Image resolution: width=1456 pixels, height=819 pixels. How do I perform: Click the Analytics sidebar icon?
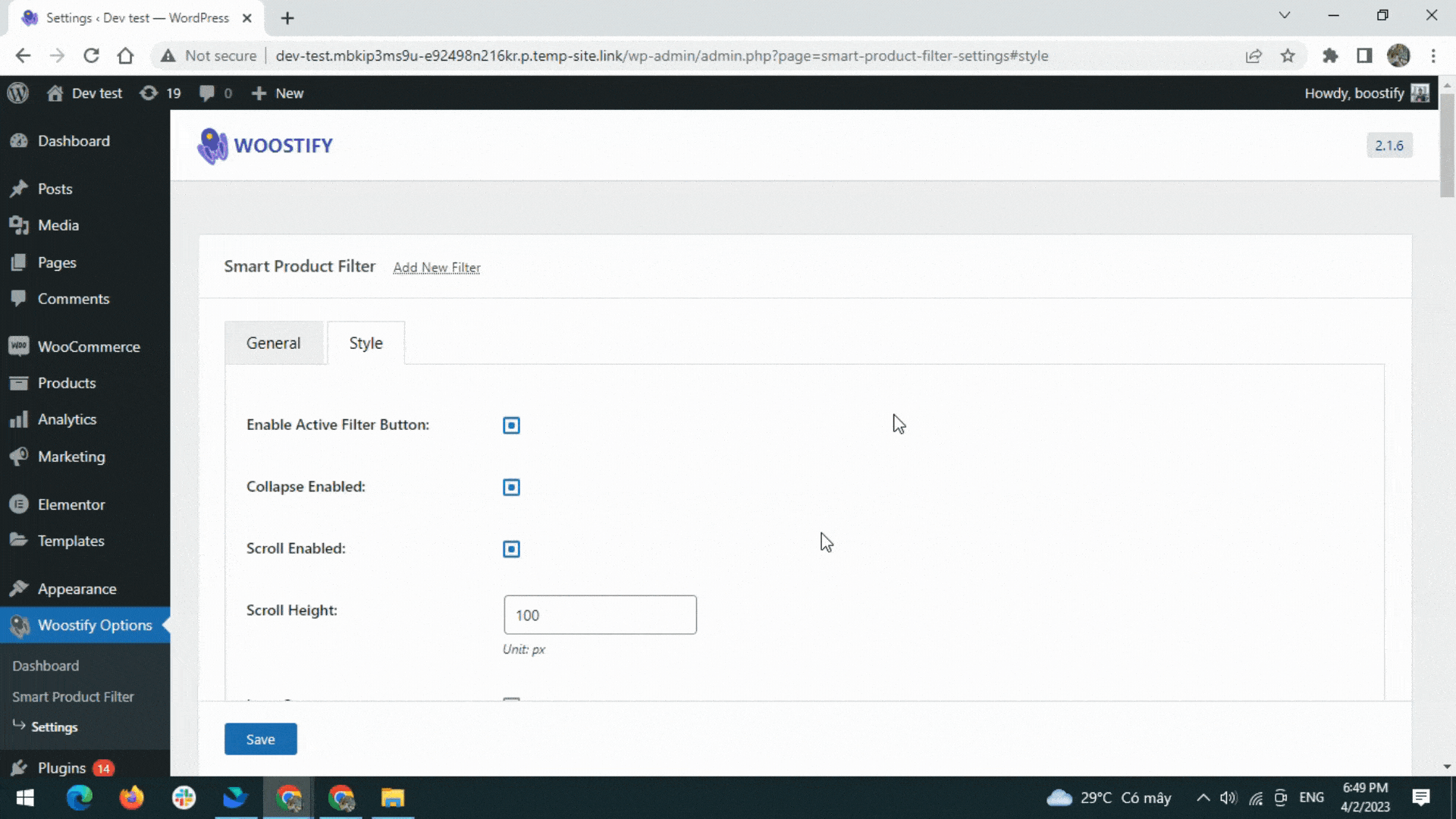pyautogui.click(x=18, y=419)
